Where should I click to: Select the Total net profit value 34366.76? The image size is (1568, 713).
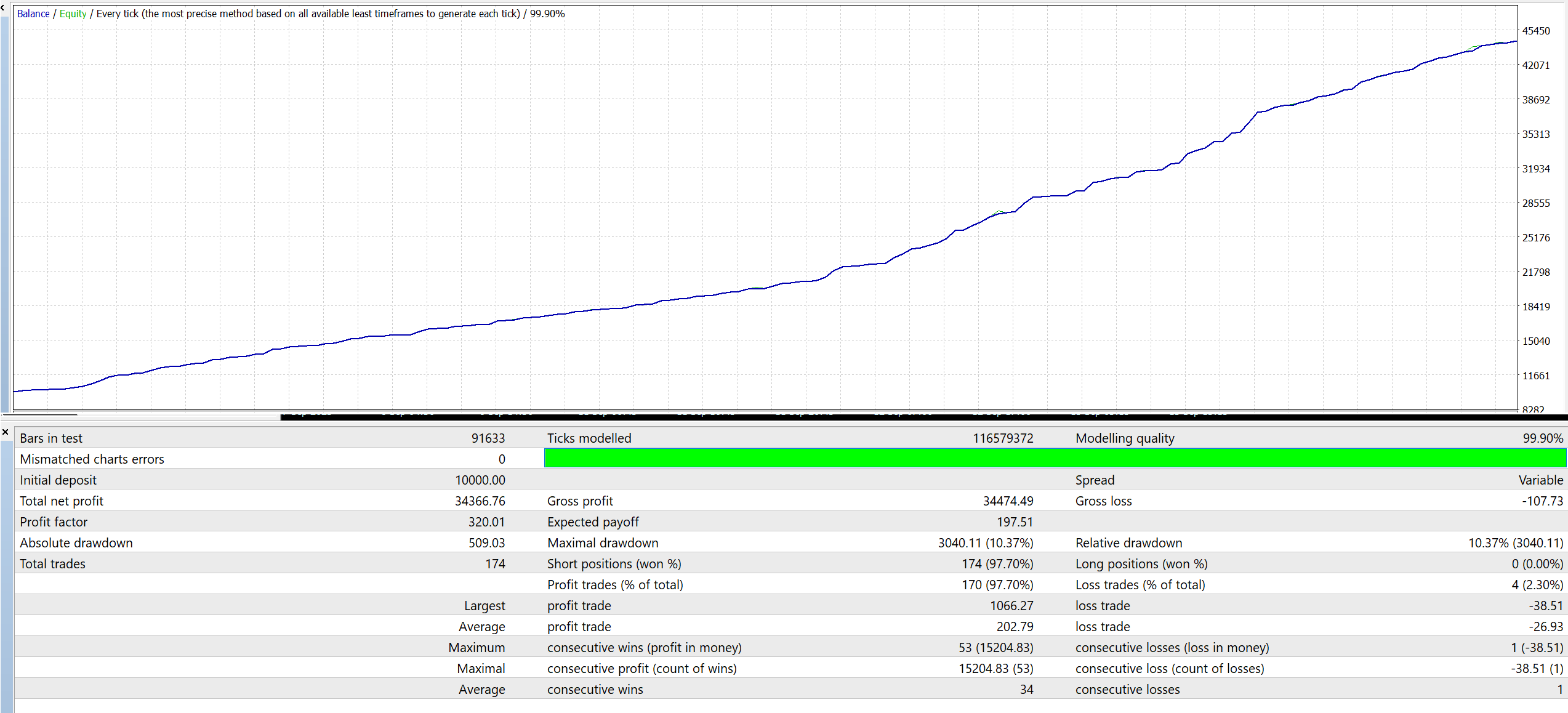480,501
